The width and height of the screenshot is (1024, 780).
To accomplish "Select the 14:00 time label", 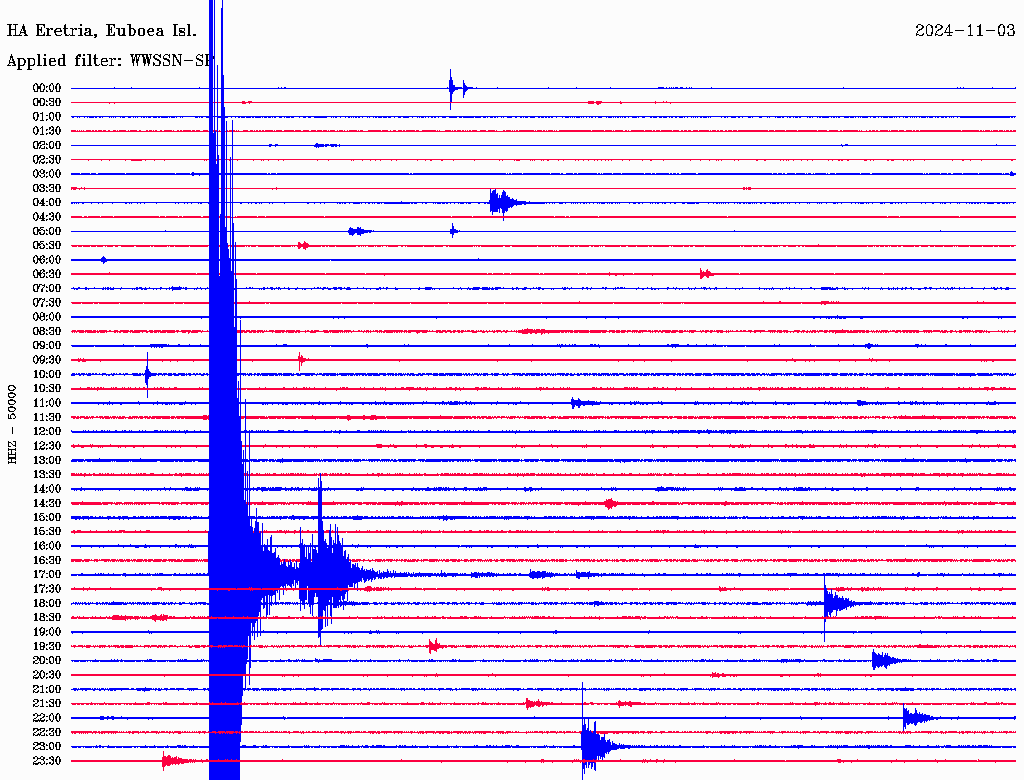I will (x=47, y=489).
